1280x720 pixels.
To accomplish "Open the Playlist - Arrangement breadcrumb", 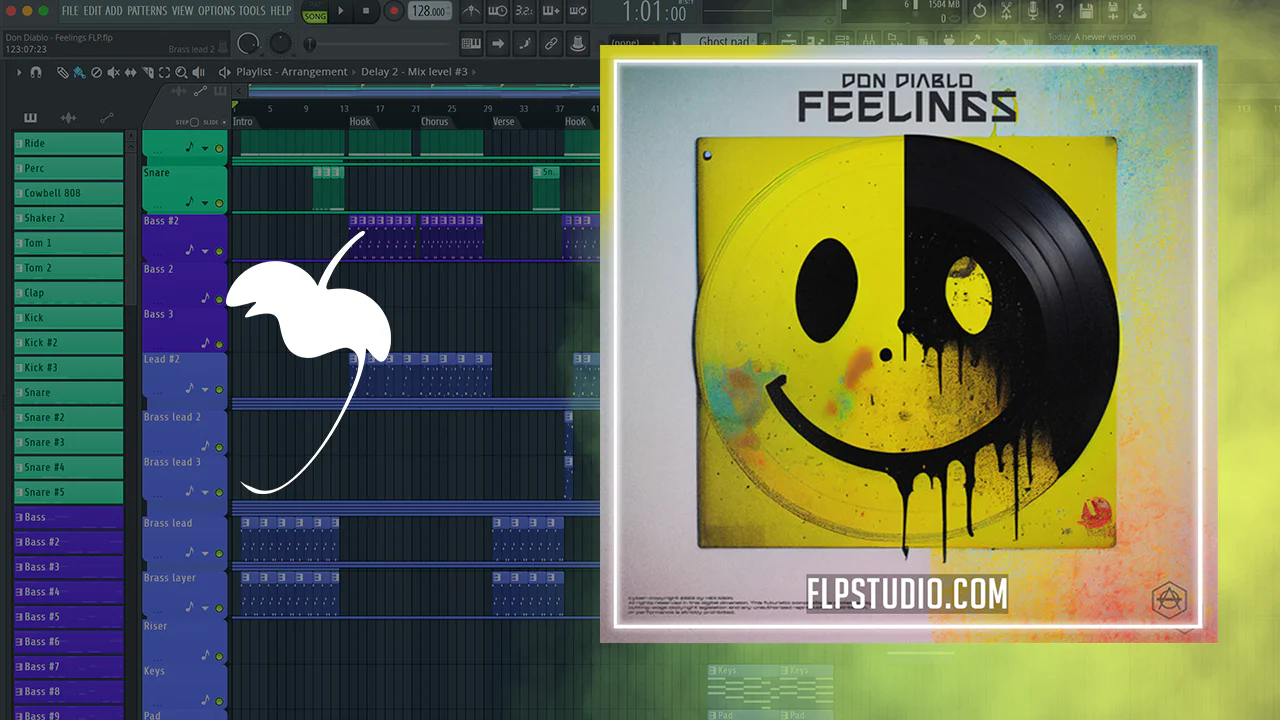I will tap(292, 72).
